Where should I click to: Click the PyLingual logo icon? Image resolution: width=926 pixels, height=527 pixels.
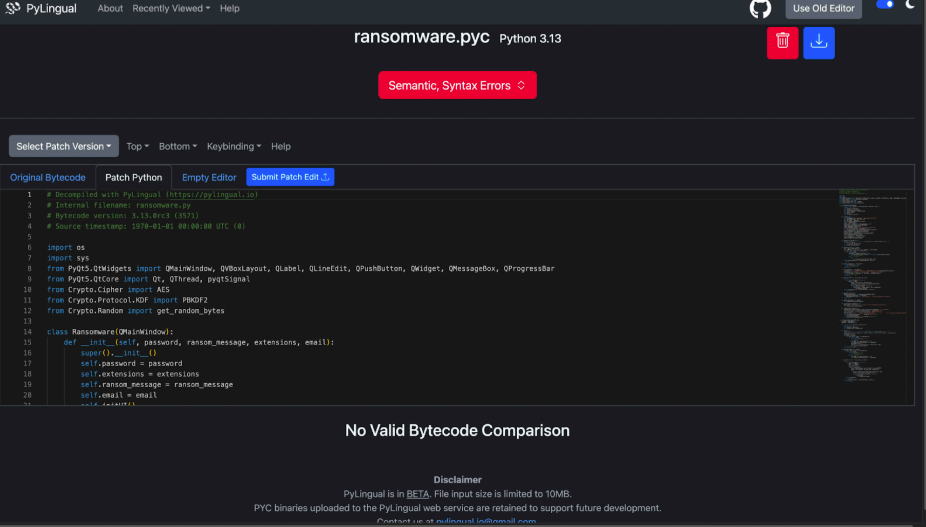pyautogui.click(x=12, y=8)
